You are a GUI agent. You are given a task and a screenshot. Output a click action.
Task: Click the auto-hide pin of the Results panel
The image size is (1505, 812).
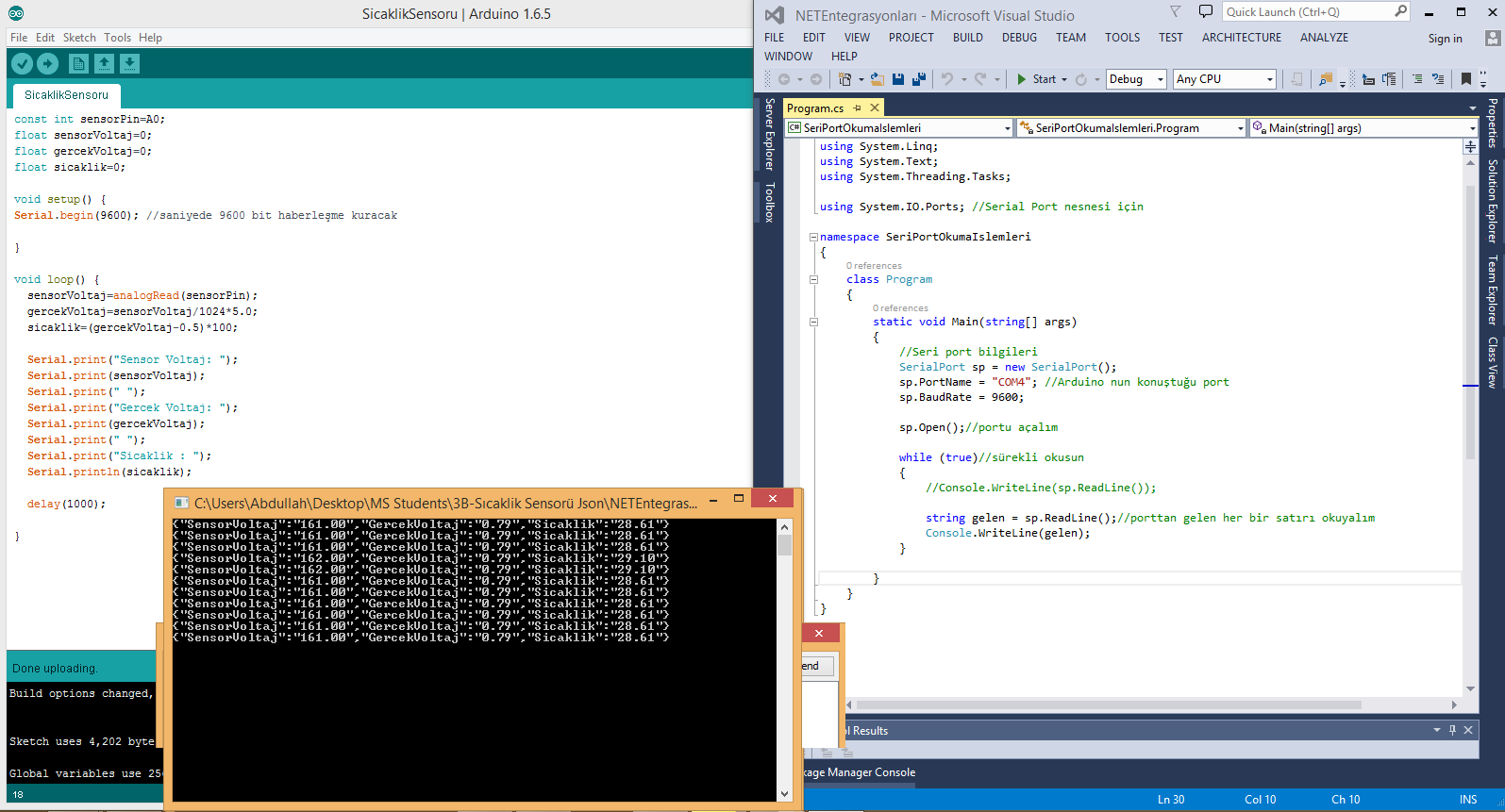1453,730
